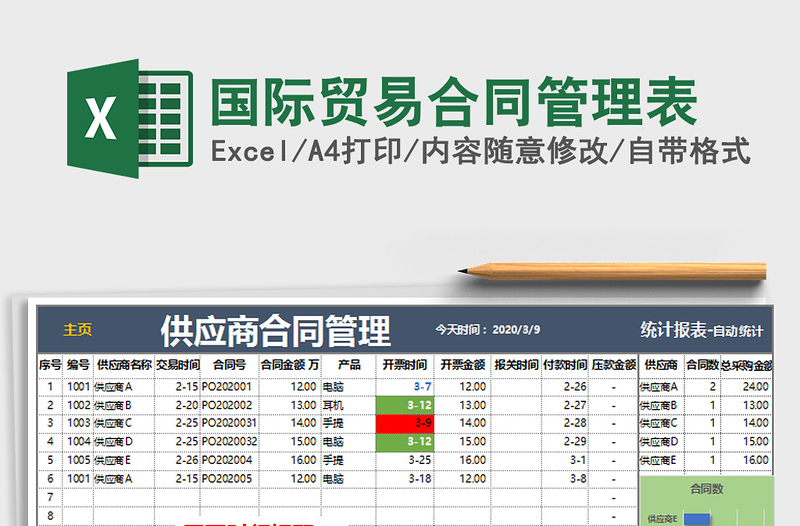
Task: Select the 供应商名称 column header
Action: click(x=124, y=365)
